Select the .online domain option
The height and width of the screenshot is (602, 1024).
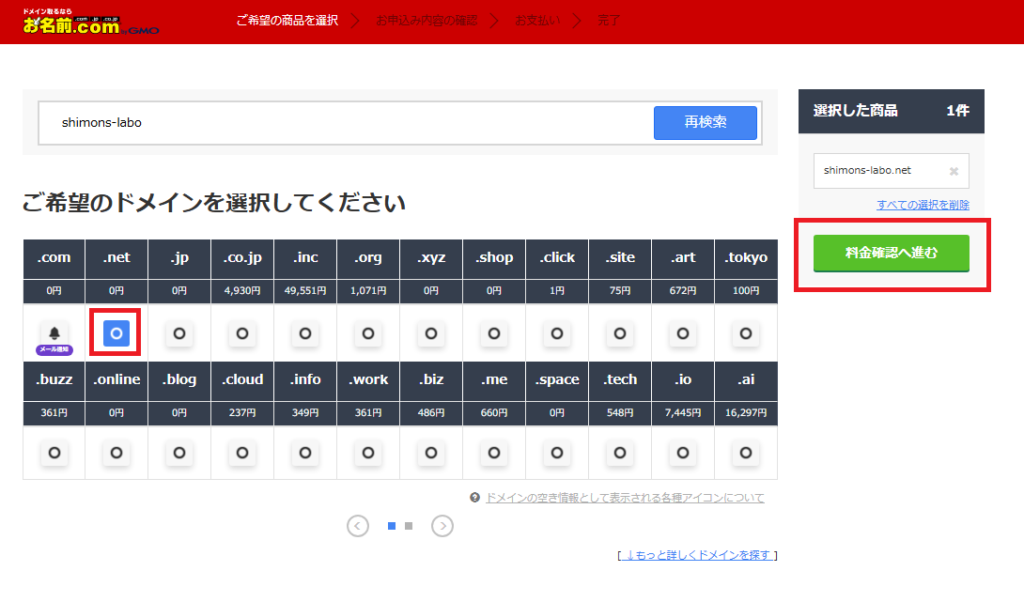pos(116,453)
